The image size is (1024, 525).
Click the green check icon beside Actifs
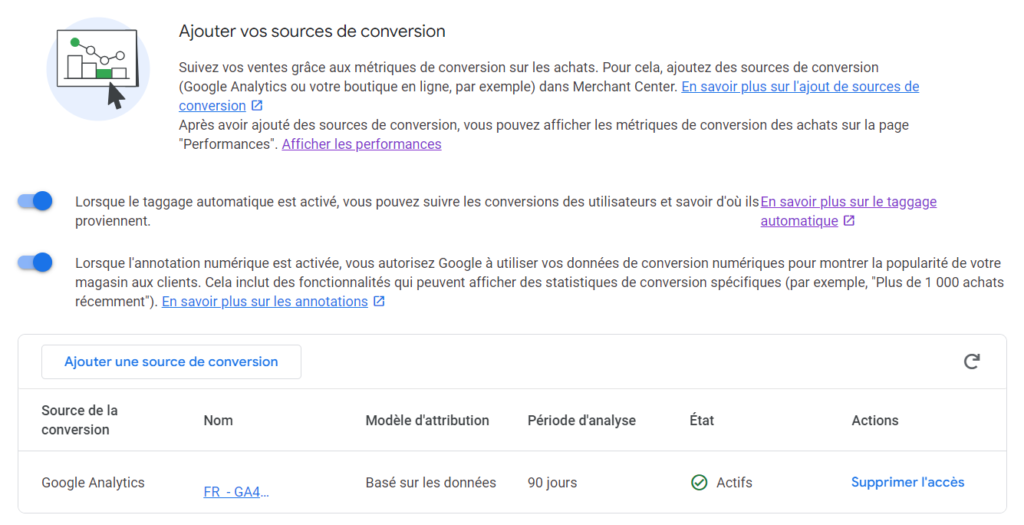699,483
